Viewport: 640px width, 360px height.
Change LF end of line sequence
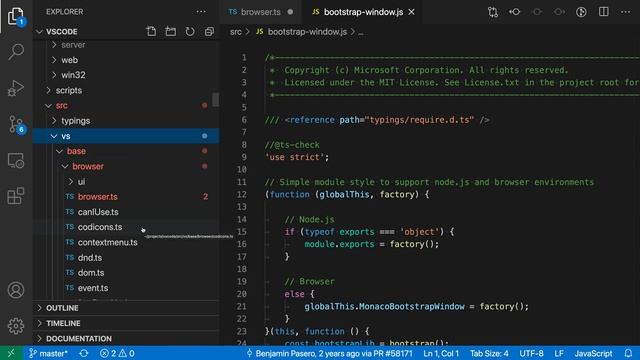pyautogui.click(x=559, y=353)
